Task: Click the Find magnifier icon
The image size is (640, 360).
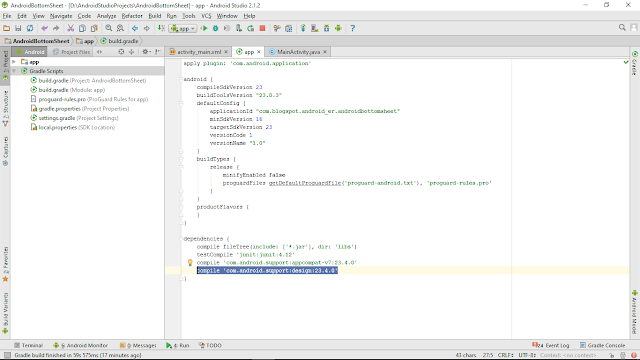Action: (x=109, y=28)
